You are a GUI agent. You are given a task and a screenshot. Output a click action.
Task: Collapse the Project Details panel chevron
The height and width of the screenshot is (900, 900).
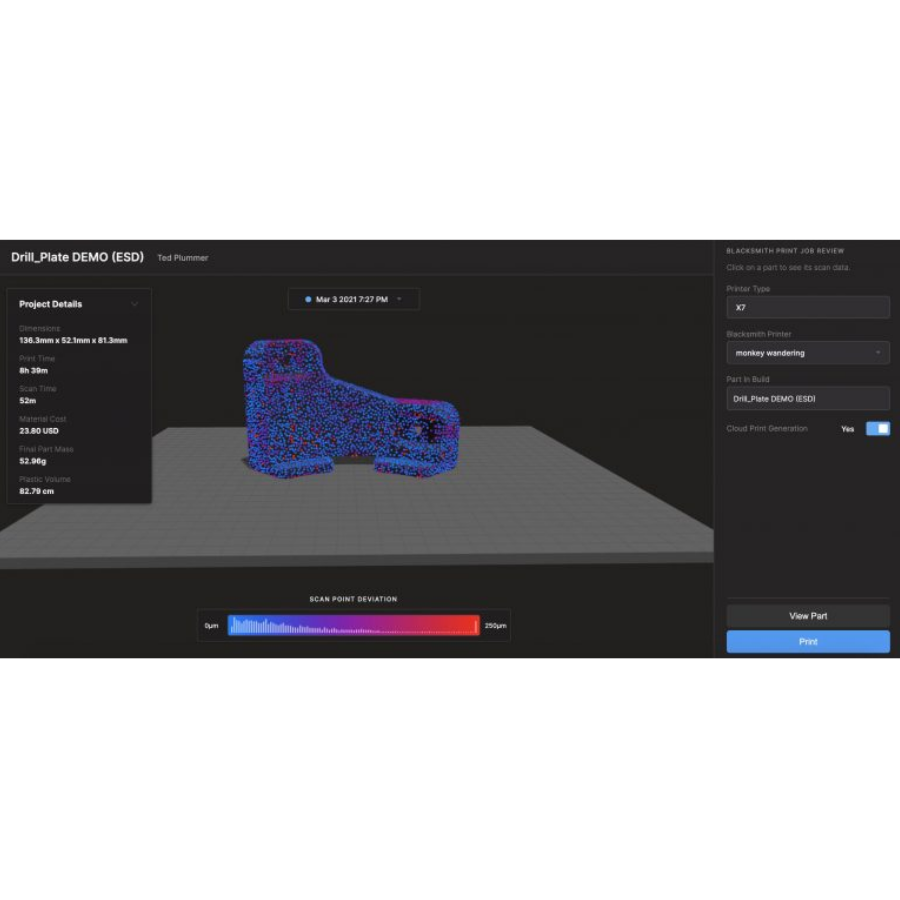(135, 304)
